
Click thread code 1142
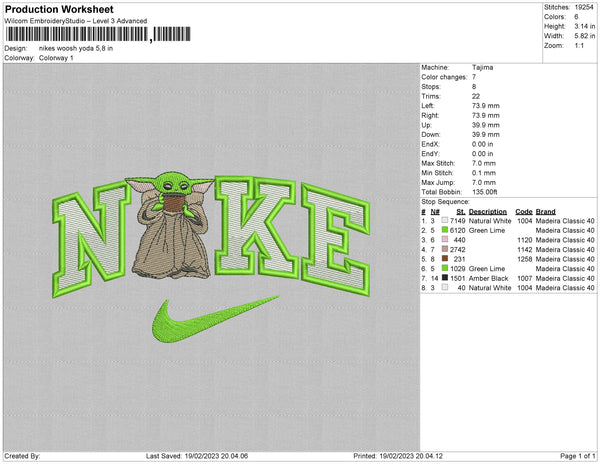[525, 249]
